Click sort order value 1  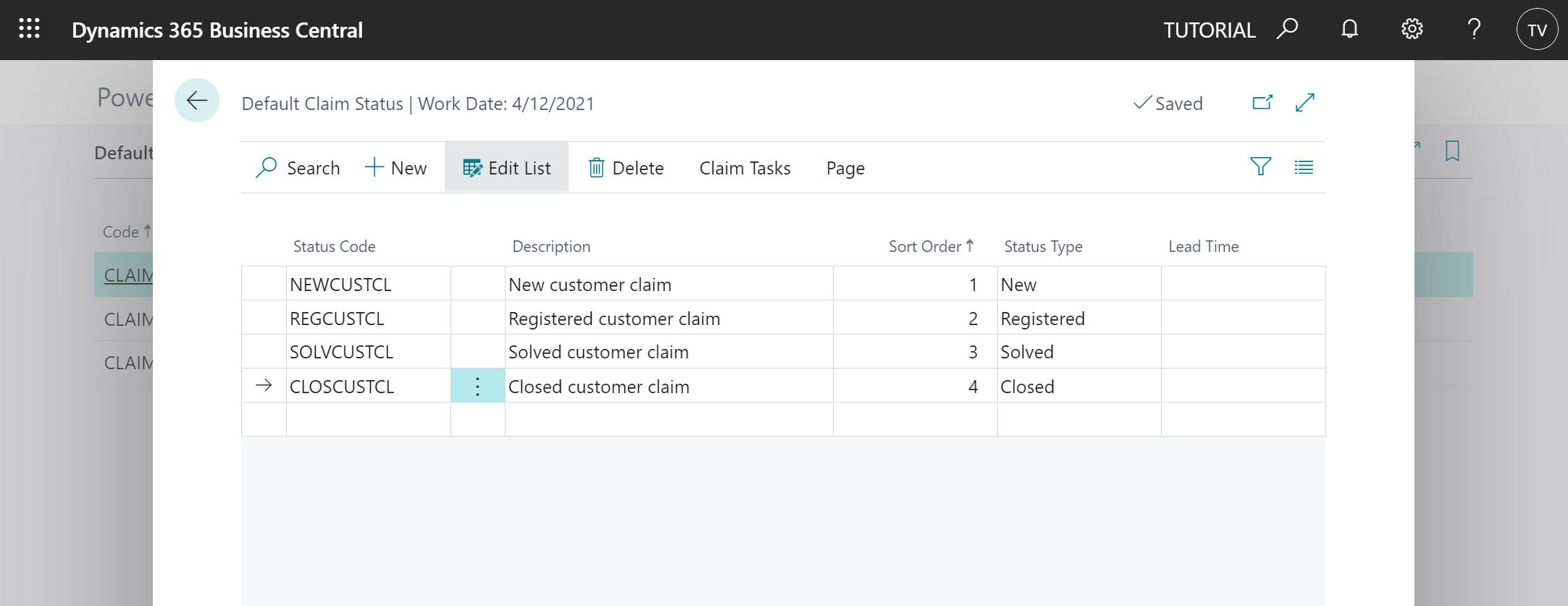coord(915,284)
